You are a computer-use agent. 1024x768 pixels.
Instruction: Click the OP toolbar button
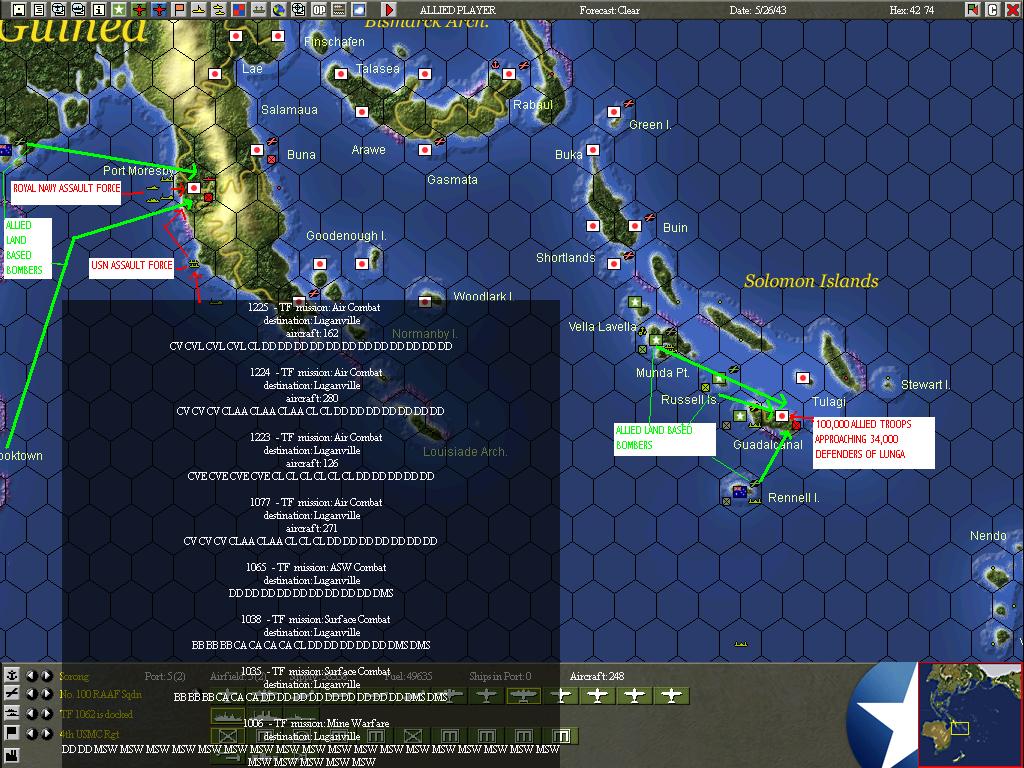pyautogui.click(x=319, y=10)
